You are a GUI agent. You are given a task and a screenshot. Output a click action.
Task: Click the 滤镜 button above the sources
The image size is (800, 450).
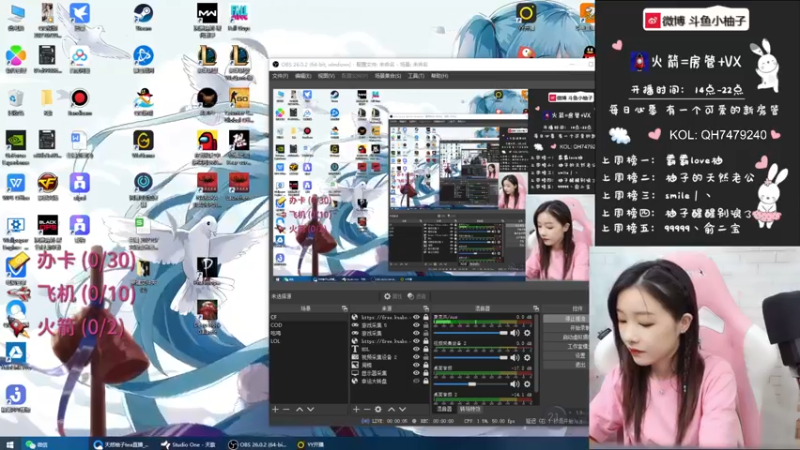pyautogui.click(x=417, y=296)
